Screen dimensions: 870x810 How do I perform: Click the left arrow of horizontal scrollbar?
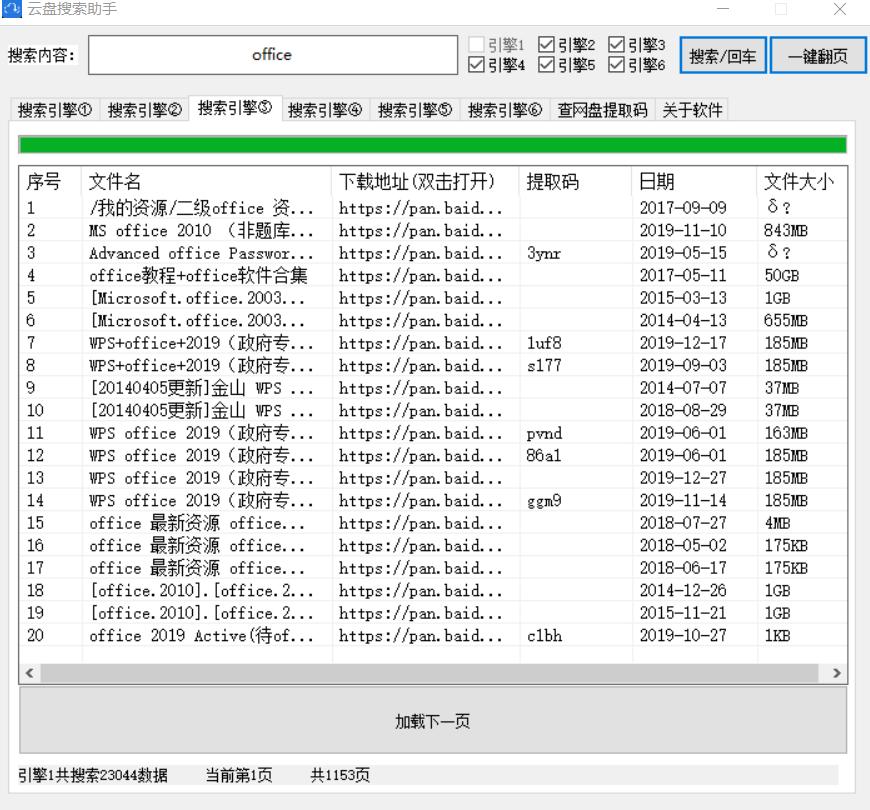click(30, 673)
